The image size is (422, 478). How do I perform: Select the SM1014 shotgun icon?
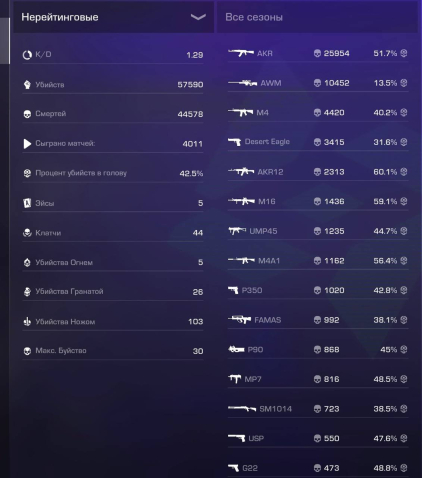(x=242, y=408)
